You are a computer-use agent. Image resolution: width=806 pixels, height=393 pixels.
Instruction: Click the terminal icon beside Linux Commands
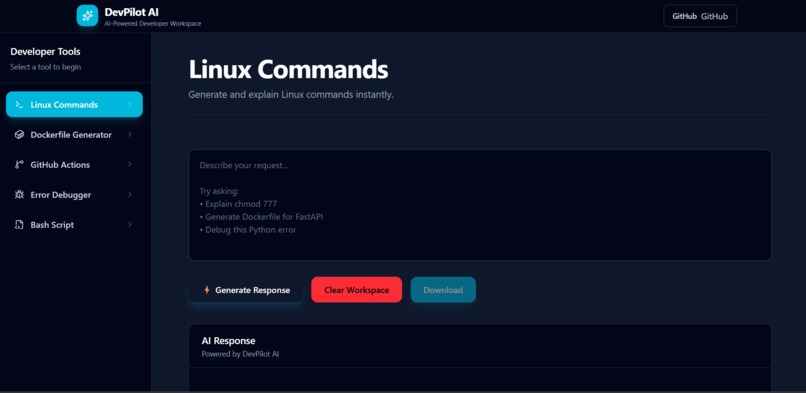(19, 104)
